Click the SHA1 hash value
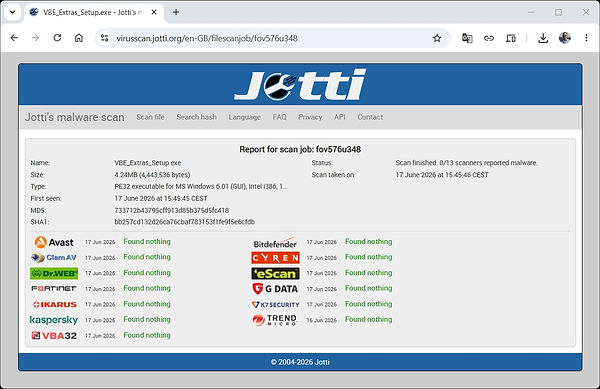 coord(184,222)
